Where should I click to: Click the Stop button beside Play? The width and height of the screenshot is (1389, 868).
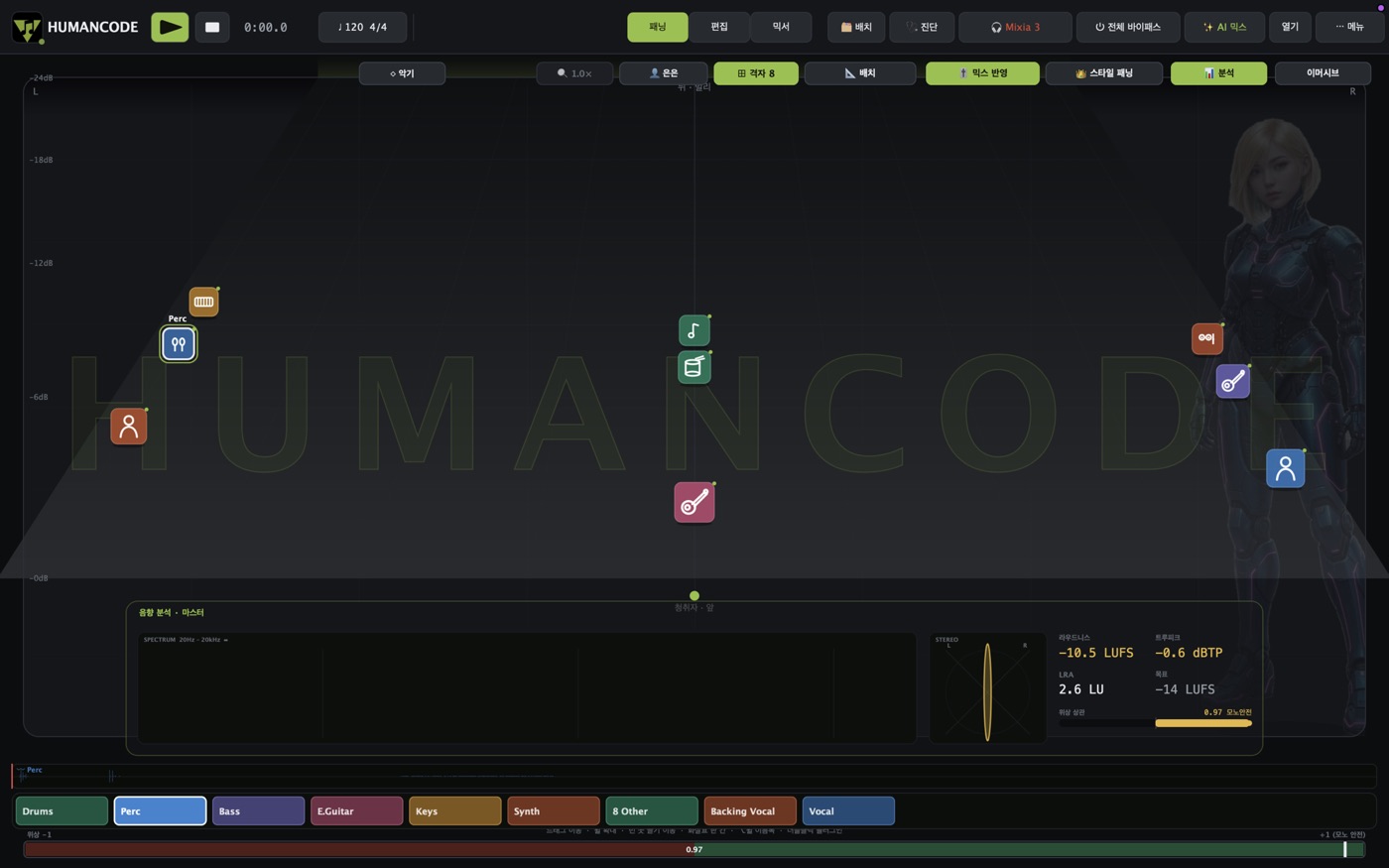[x=211, y=27]
